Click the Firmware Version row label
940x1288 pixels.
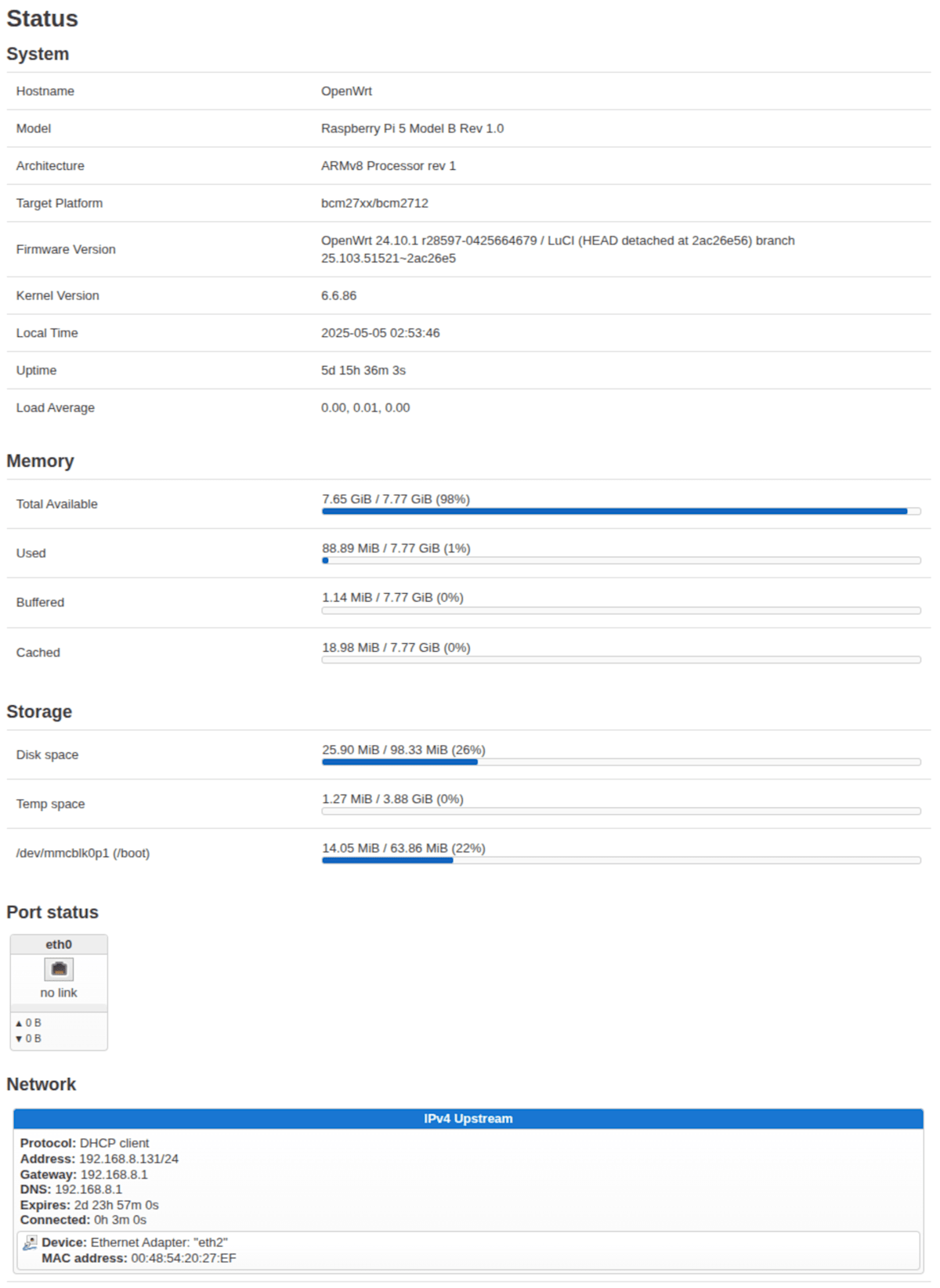coord(66,250)
